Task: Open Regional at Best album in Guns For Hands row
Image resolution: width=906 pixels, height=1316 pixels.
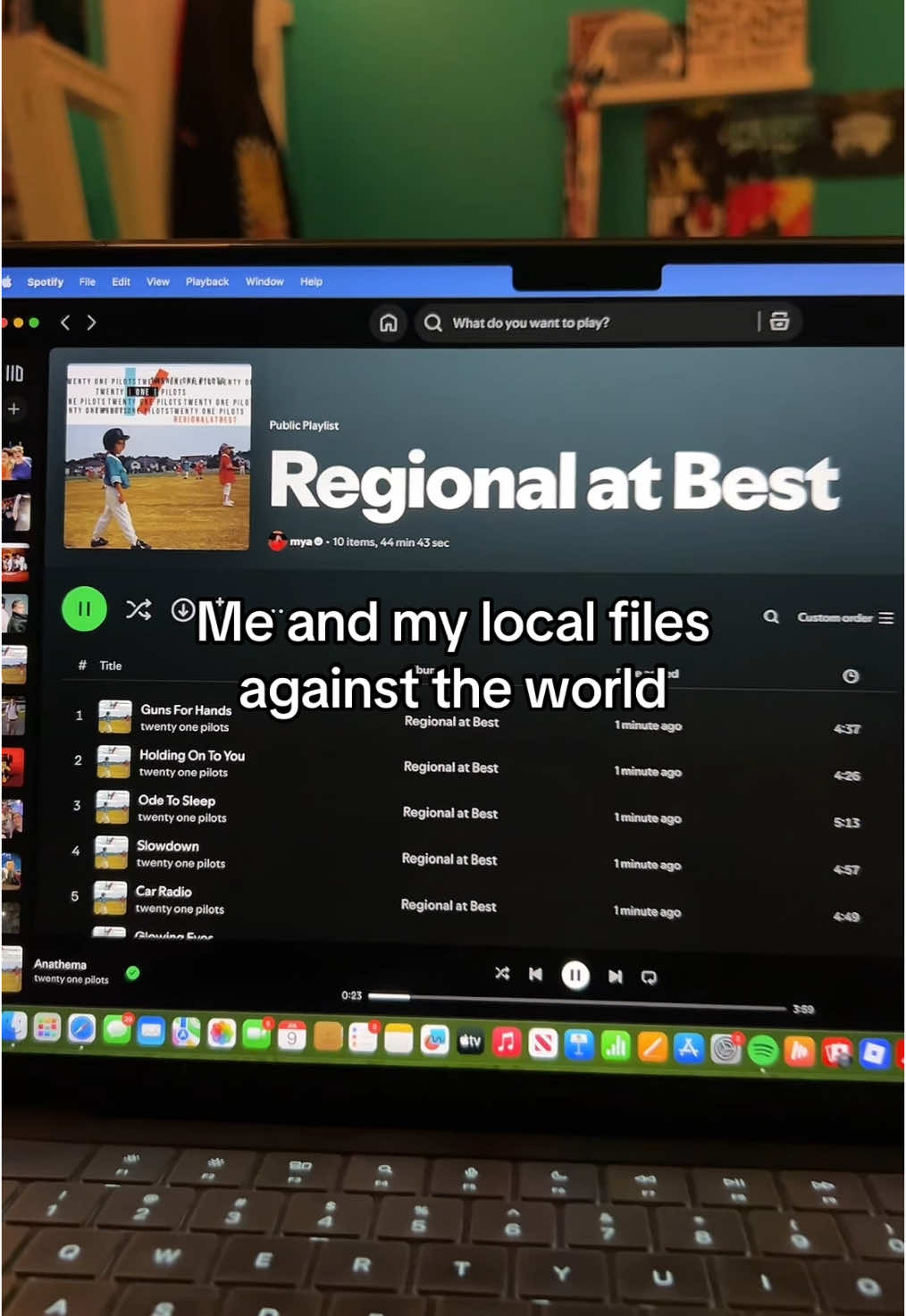Action: [x=451, y=721]
